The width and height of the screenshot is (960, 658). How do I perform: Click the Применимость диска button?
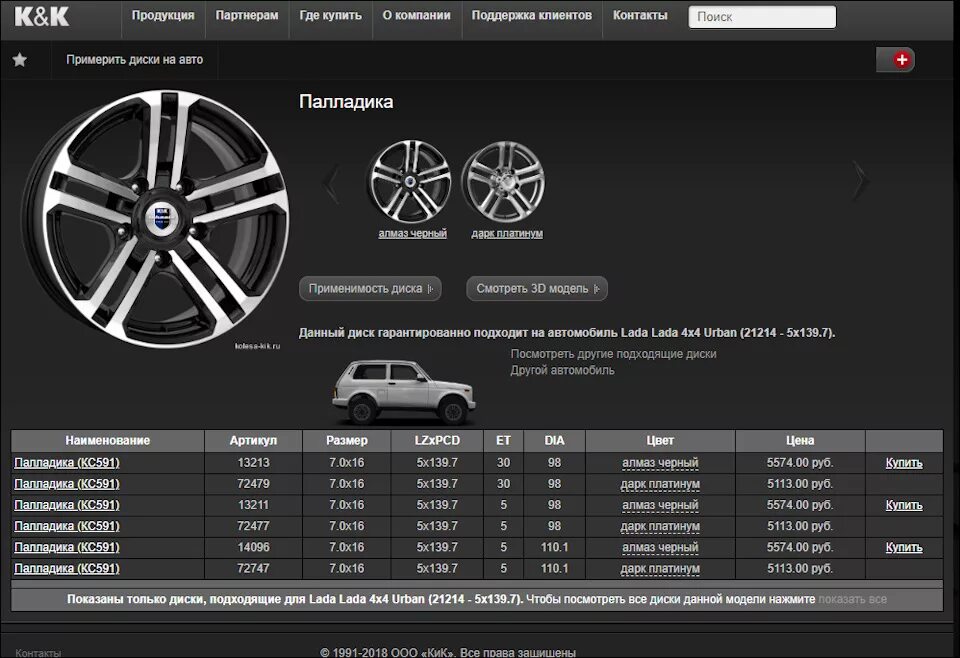click(x=370, y=288)
